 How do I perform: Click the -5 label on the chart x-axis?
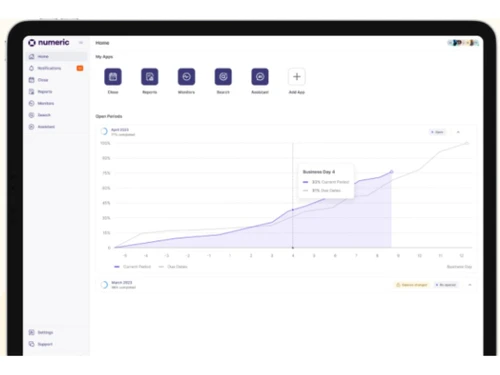click(x=125, y=255)
